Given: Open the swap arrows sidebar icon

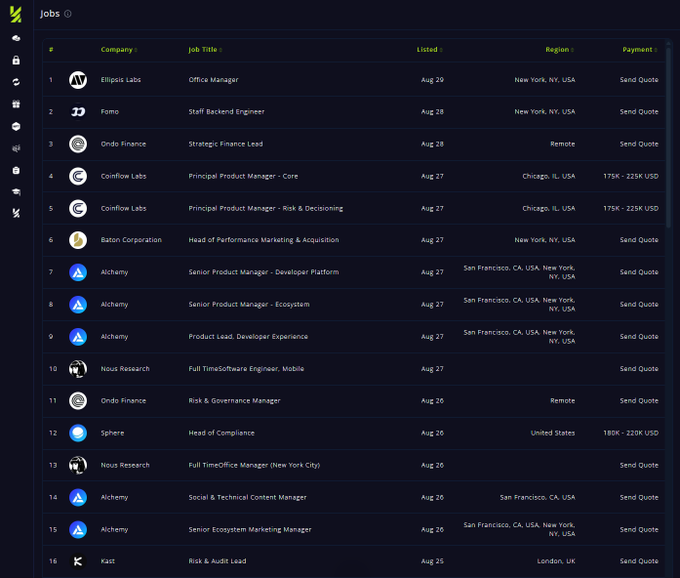Looking at the screenshot, I should tap(16, 82).
